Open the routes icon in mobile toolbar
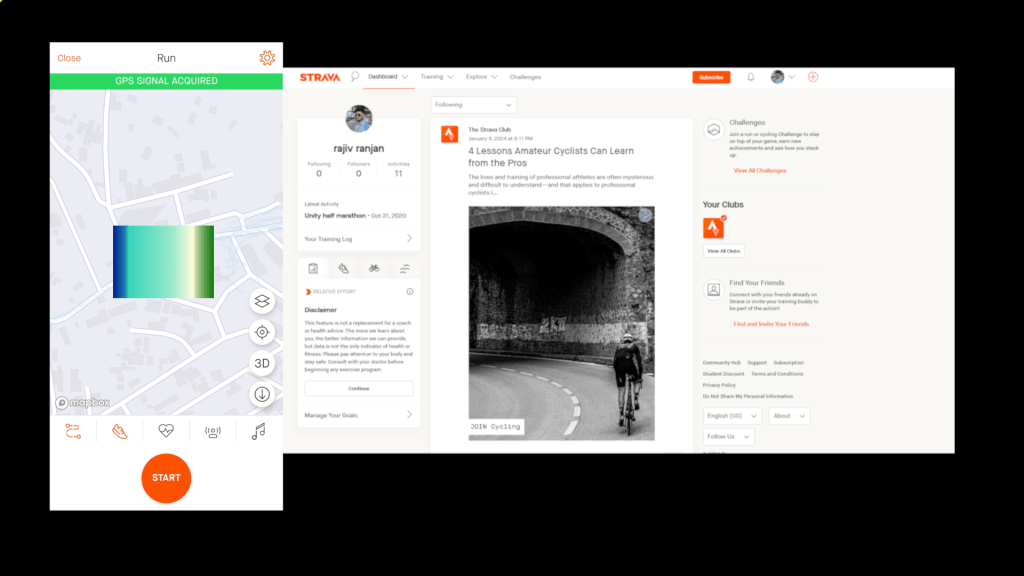The image size is (1024, 576). (73, 432)
